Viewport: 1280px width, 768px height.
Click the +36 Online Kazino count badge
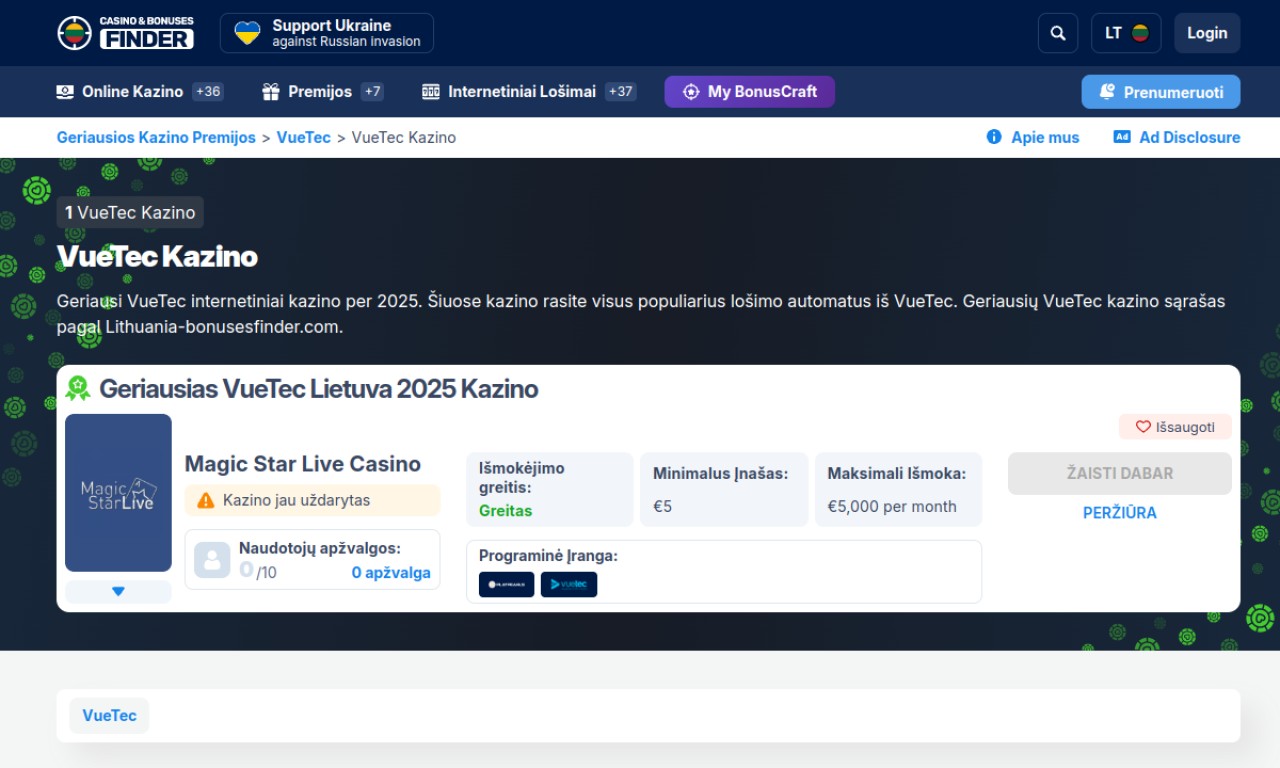pyautogui.click(x=208, y=92)
